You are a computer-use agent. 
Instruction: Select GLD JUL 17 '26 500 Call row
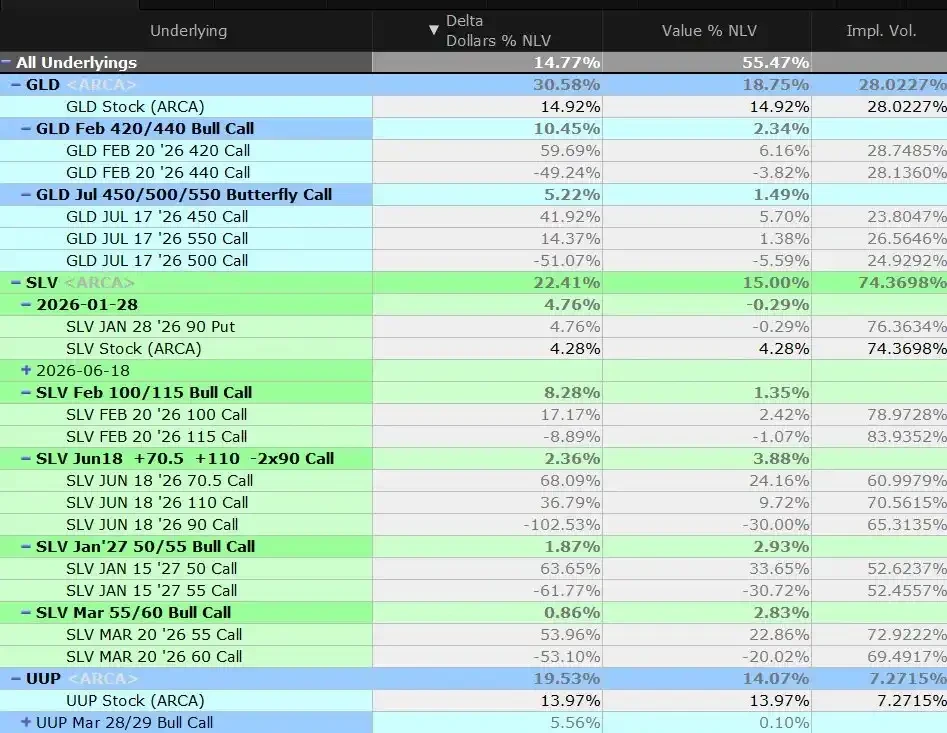(x=157, y=261)
